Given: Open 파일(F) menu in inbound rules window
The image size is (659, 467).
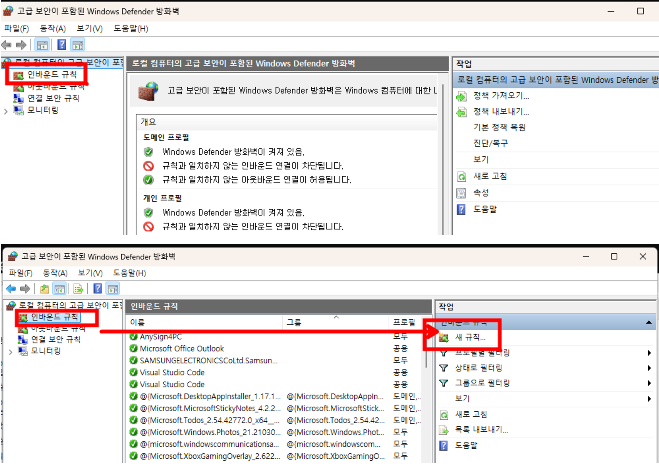Looking at the screenshot, I should click(x=20, y=273).
